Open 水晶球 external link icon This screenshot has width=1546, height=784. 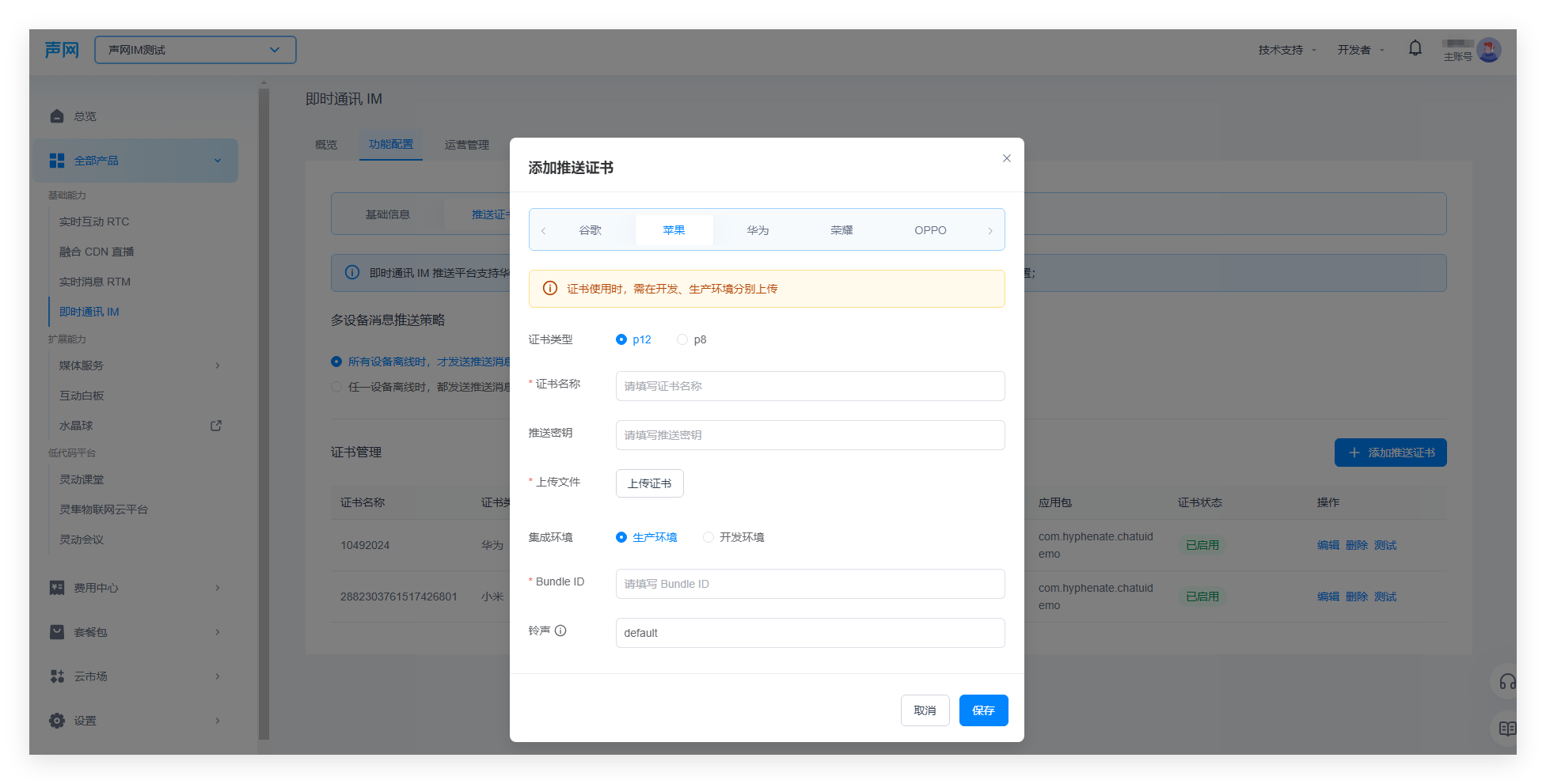(216, 426)
